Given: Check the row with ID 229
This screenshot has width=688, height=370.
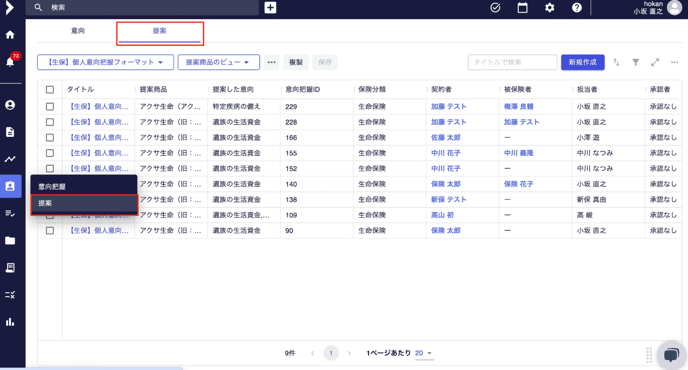Looking at the screenshot, I should [x=50, y=107].
